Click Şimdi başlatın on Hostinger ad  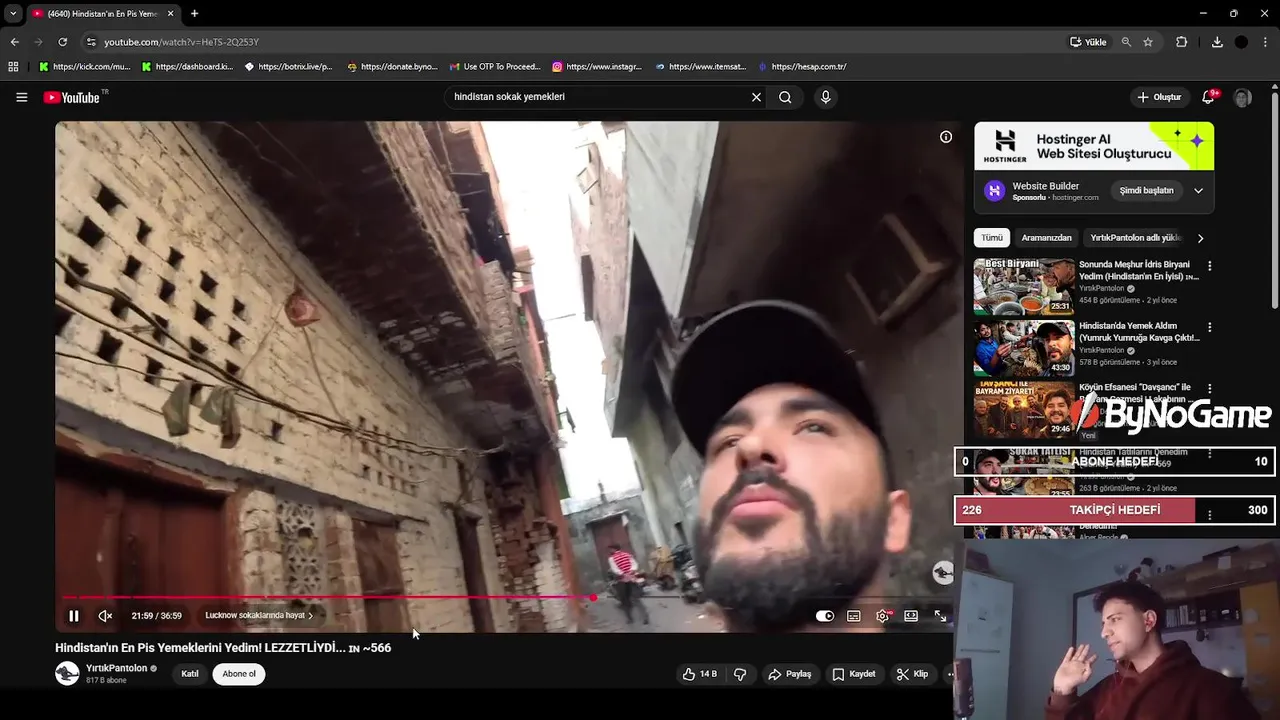coord(1146,190)
